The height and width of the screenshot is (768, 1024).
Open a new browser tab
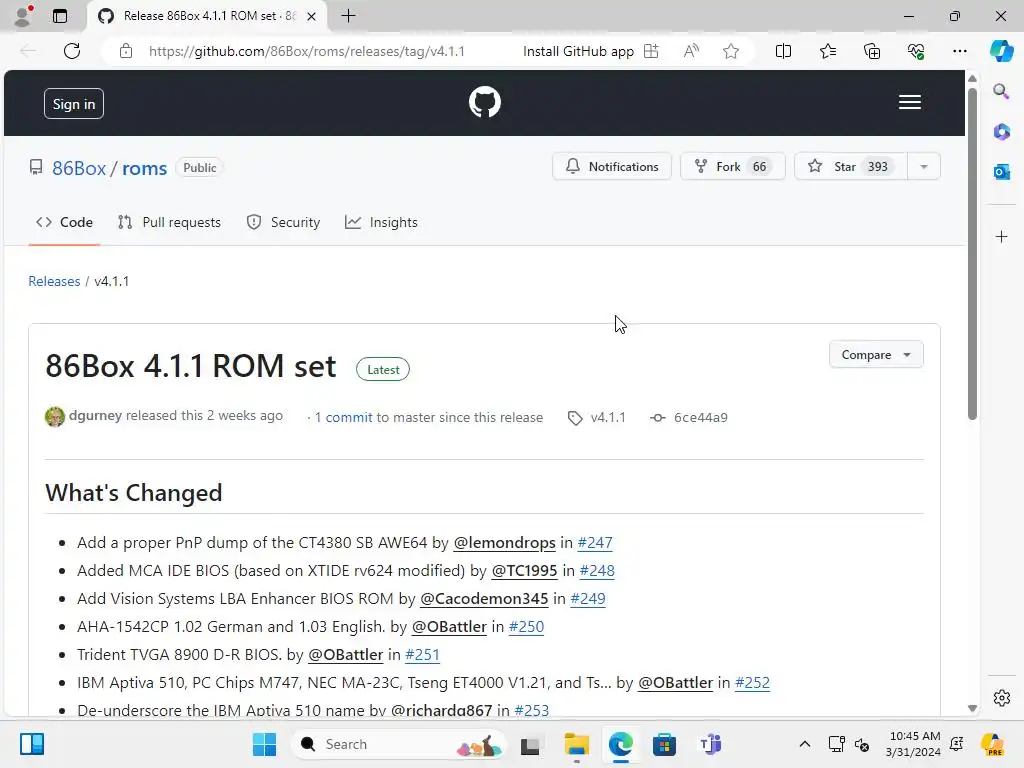click(x=348, y=16)
